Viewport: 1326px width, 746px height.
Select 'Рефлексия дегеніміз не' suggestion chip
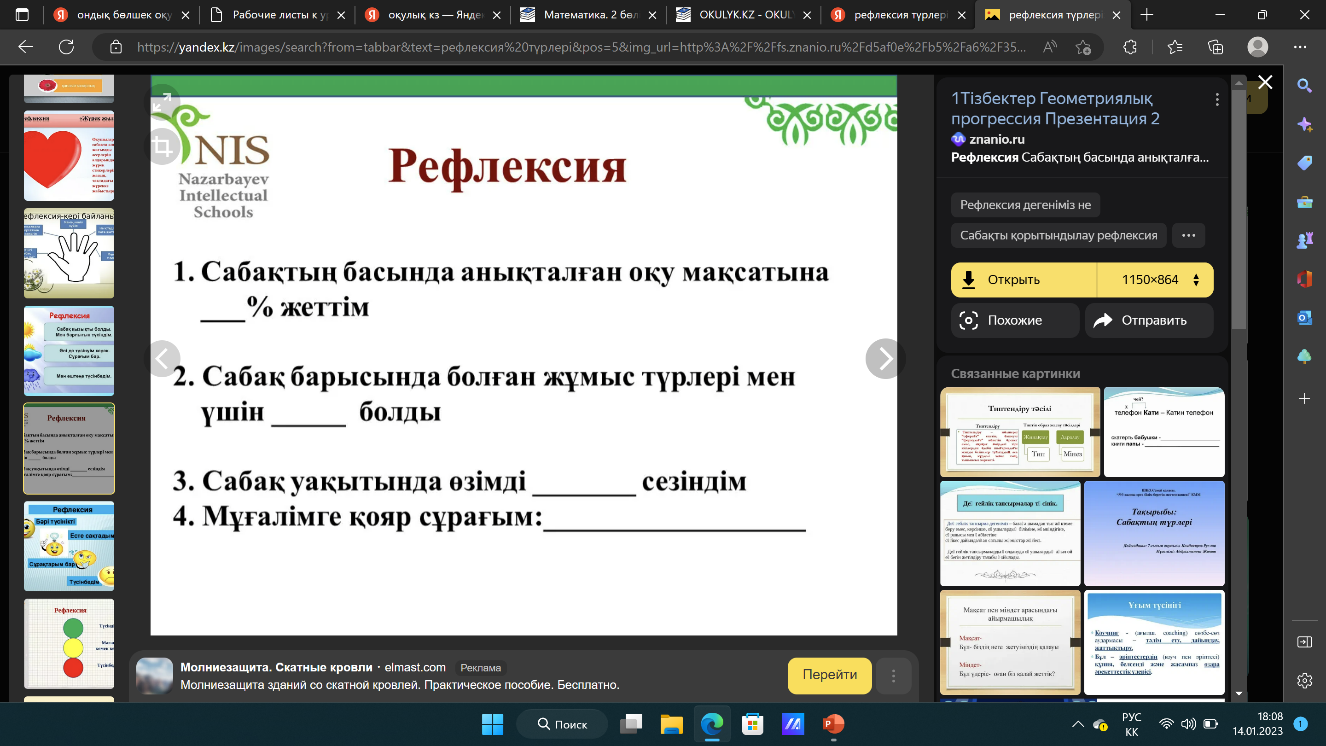coord(1026,205)
